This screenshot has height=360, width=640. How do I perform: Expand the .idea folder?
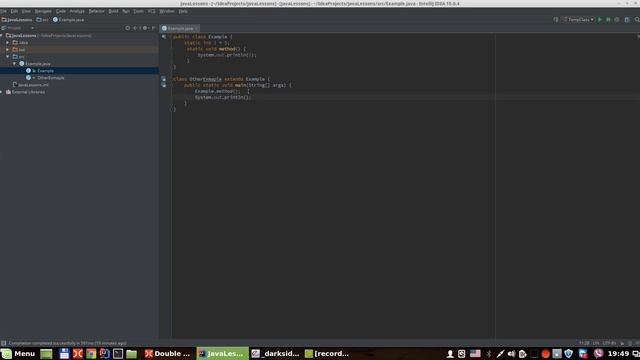pos(8,42)
